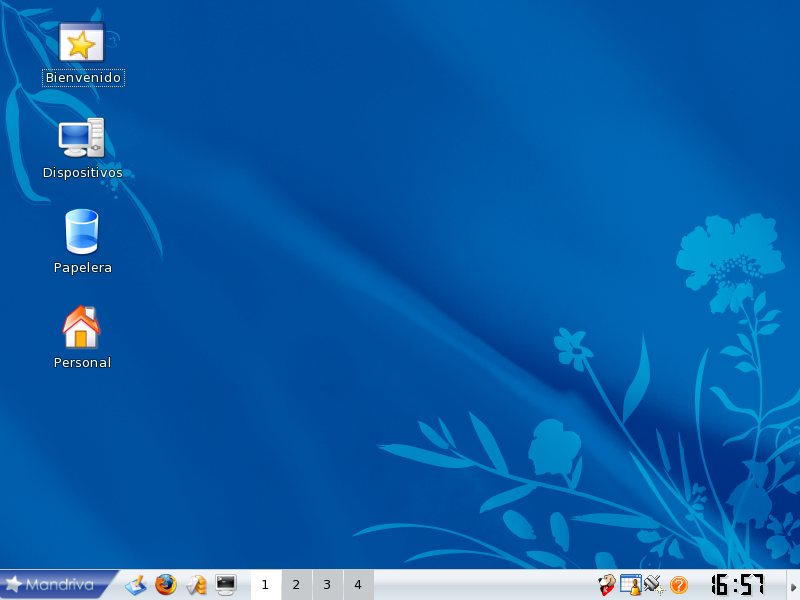
Task: Click the network plug tray icon
Action: (x=654, y=585)
